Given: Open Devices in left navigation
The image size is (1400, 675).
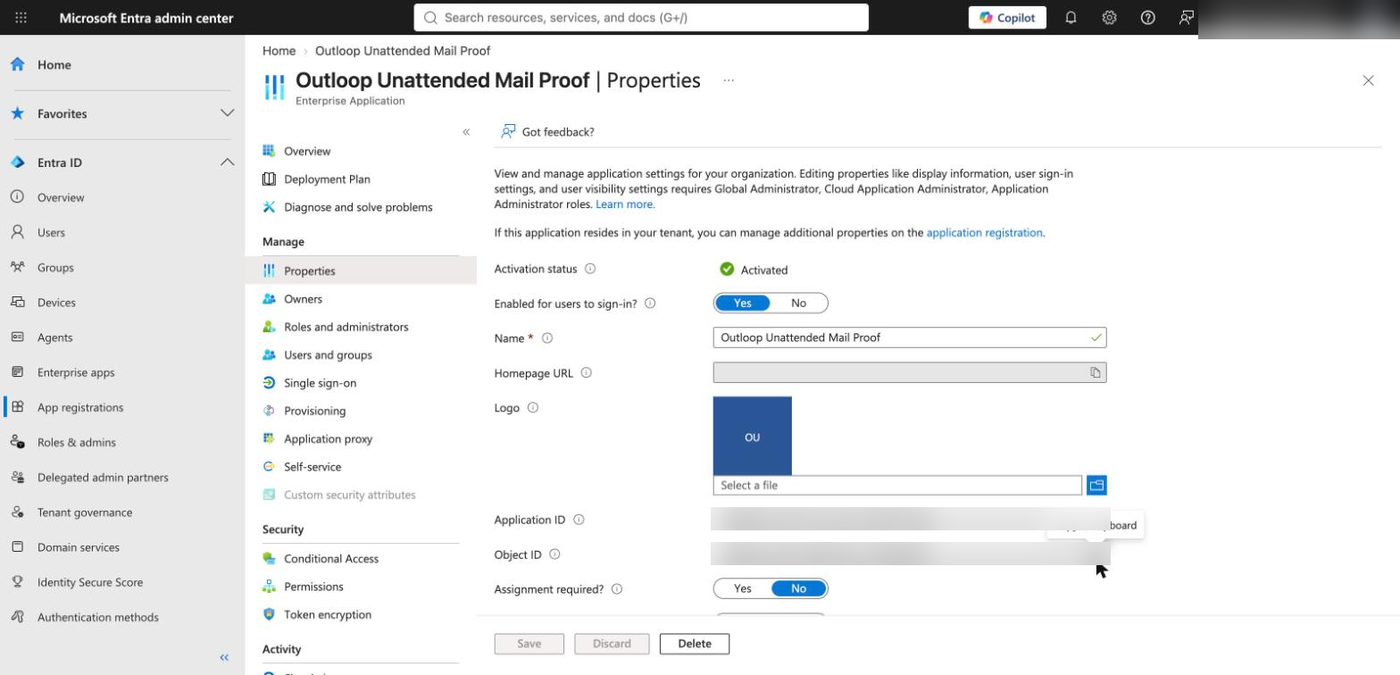Looking at the screenshot, I should coord(56,303).
